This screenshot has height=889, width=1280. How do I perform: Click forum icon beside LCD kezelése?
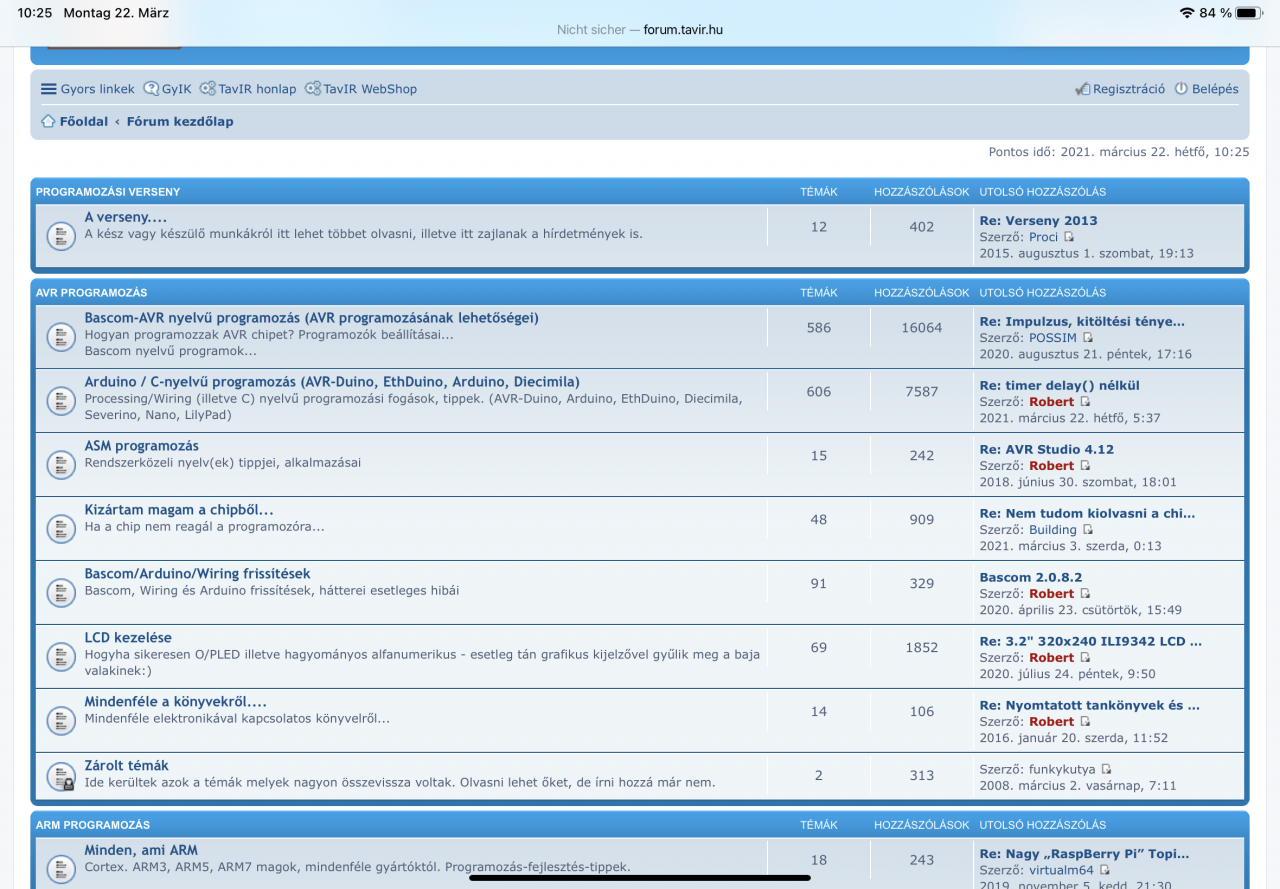60,656
